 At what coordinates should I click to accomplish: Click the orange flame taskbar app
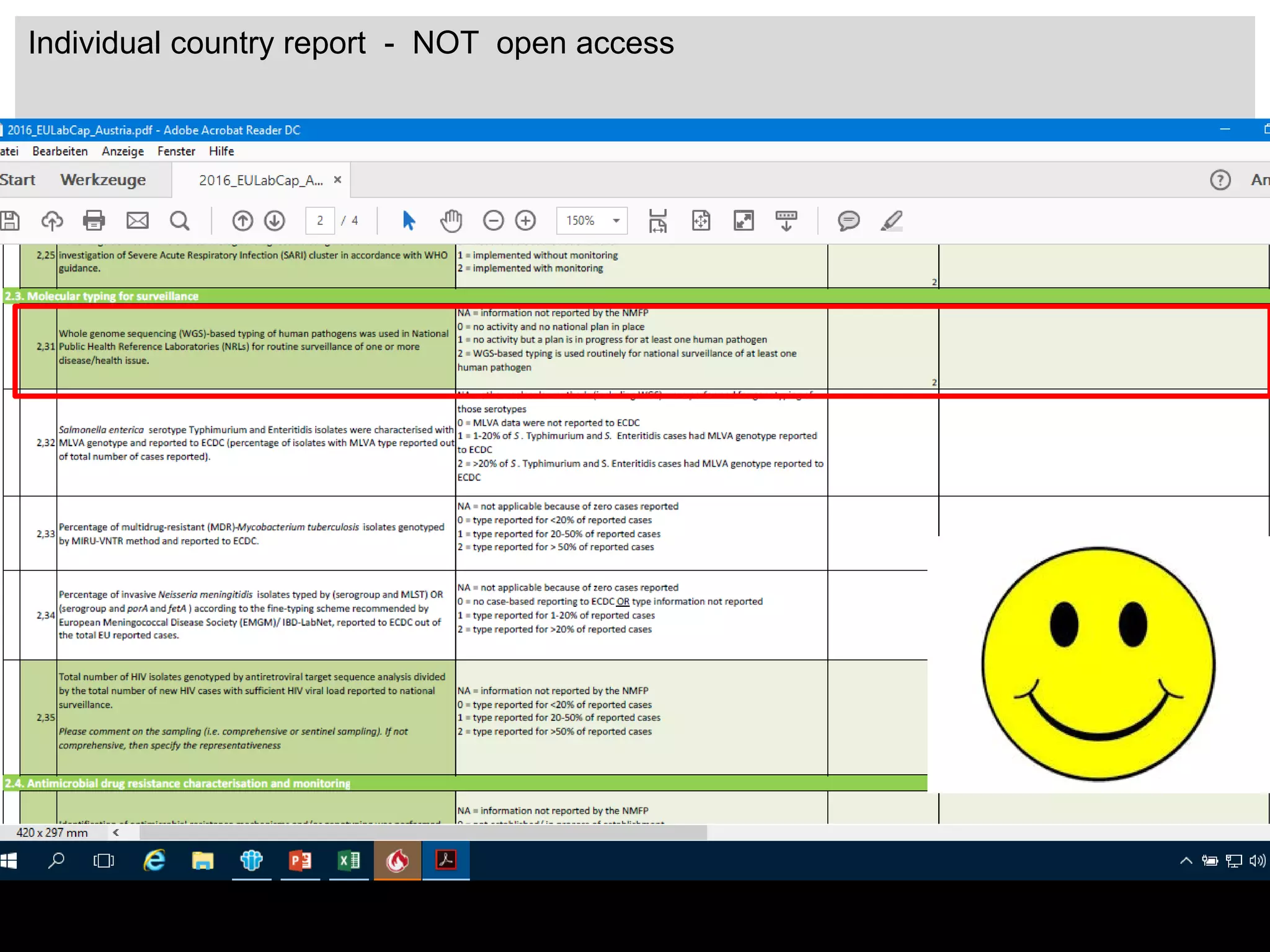[397, 860]
